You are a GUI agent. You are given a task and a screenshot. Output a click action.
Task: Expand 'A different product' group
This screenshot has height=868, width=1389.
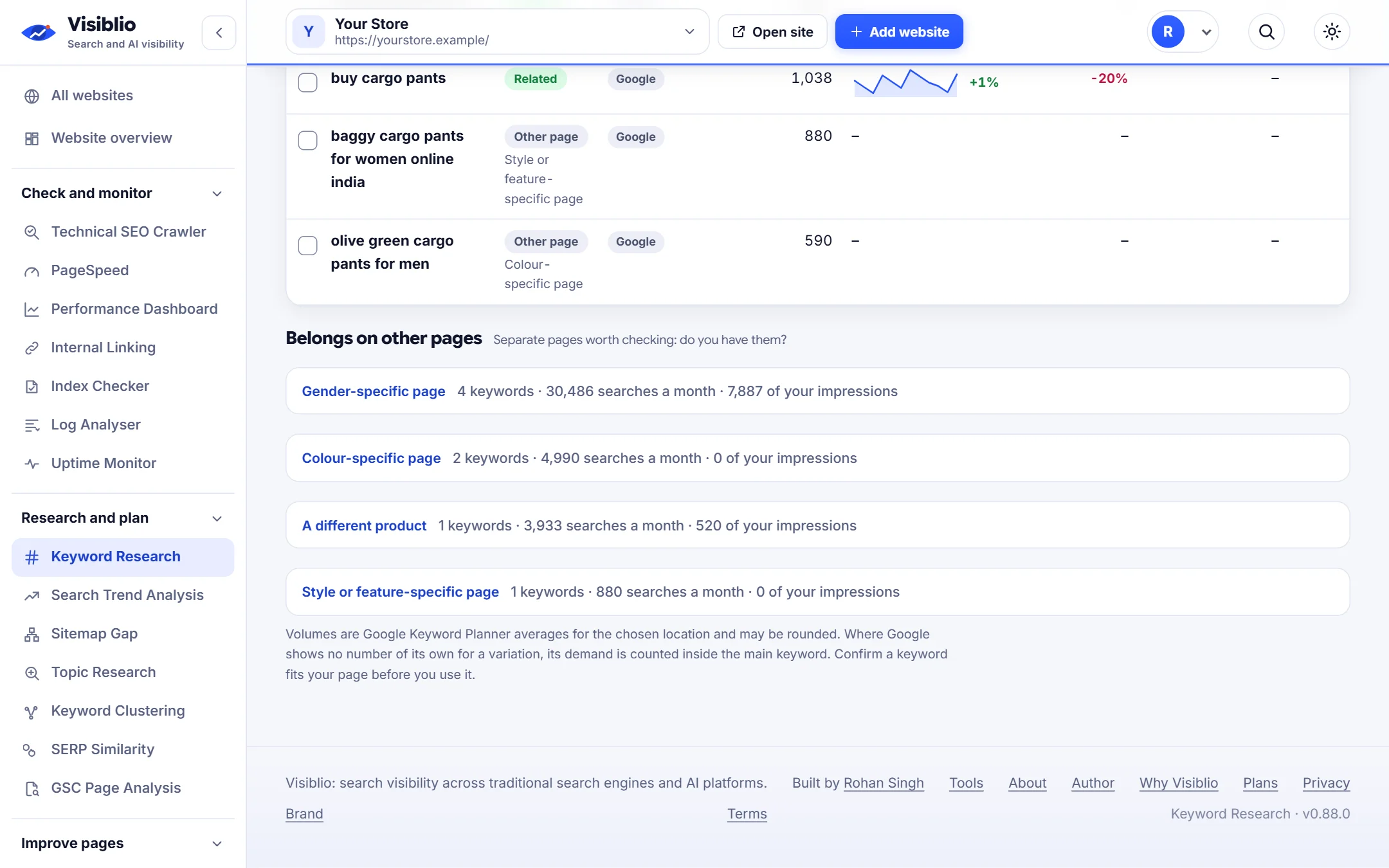coord(817,525)
